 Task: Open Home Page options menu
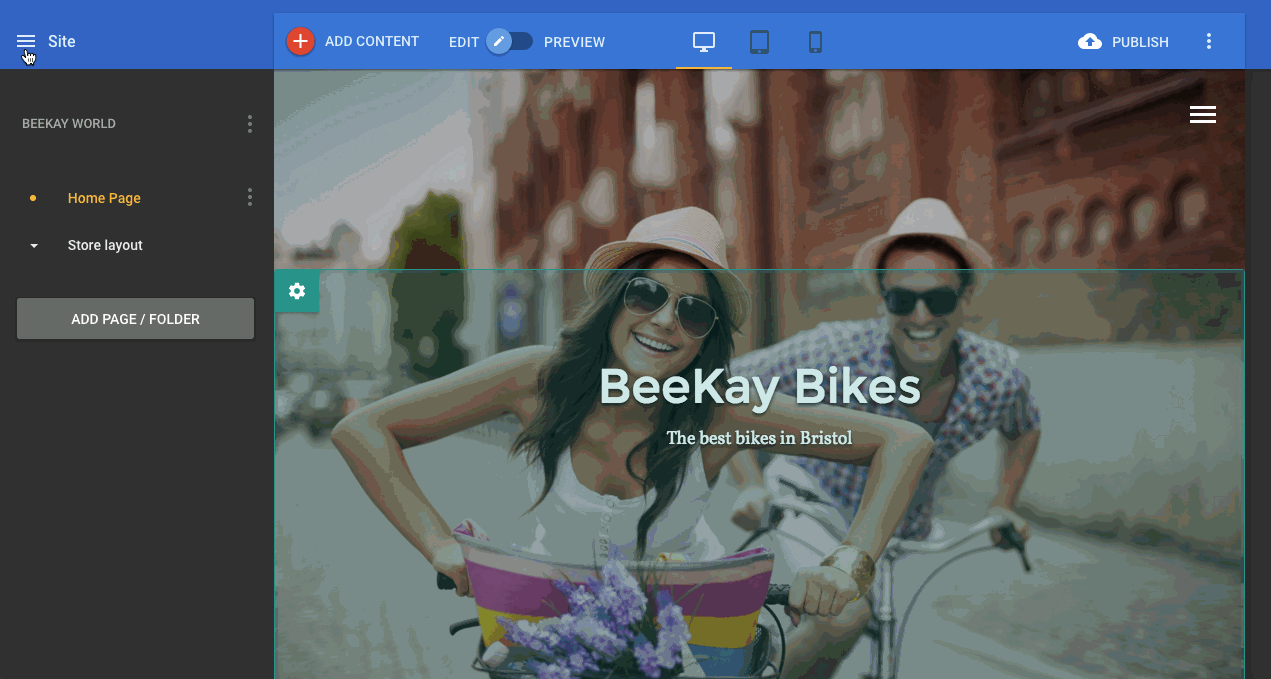(x=250, y=198)
